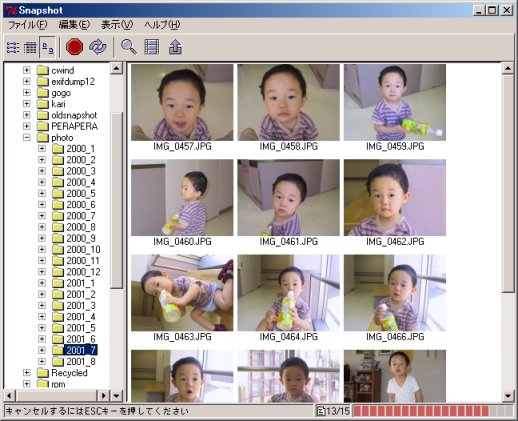Viewport: 518px width, 421px height.
Task: Select the 2000_2 tree item
Action: point(81,160)
